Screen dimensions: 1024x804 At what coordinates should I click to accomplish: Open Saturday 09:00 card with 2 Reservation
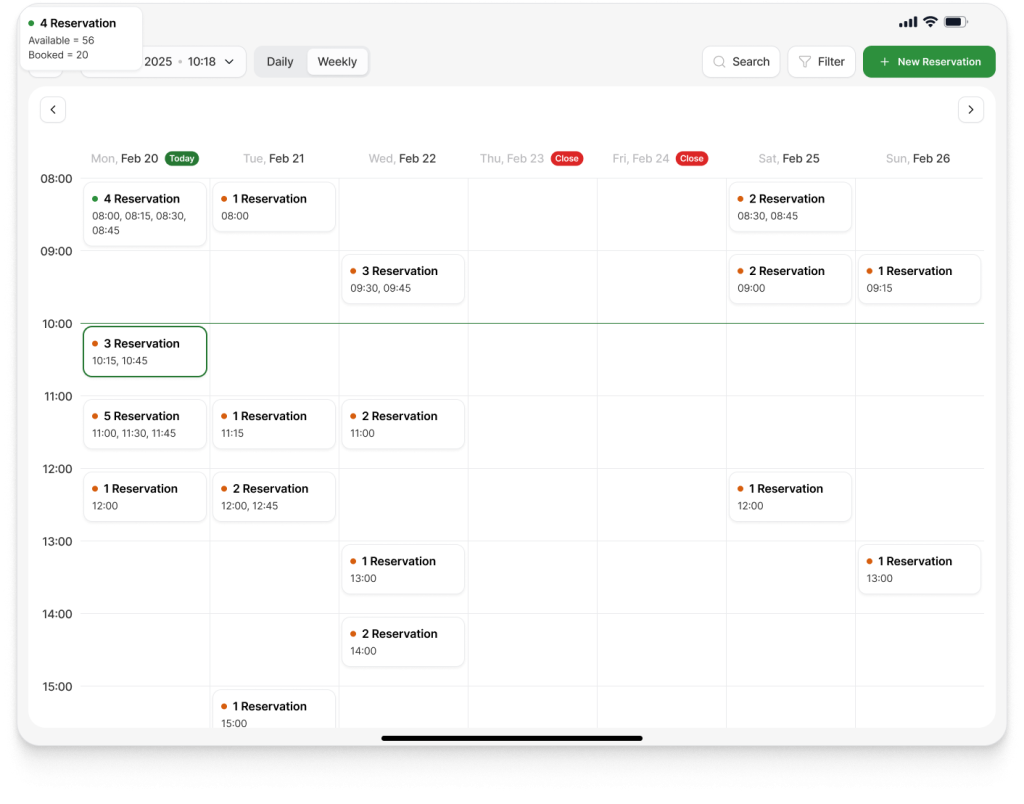(x=790, y=280)
